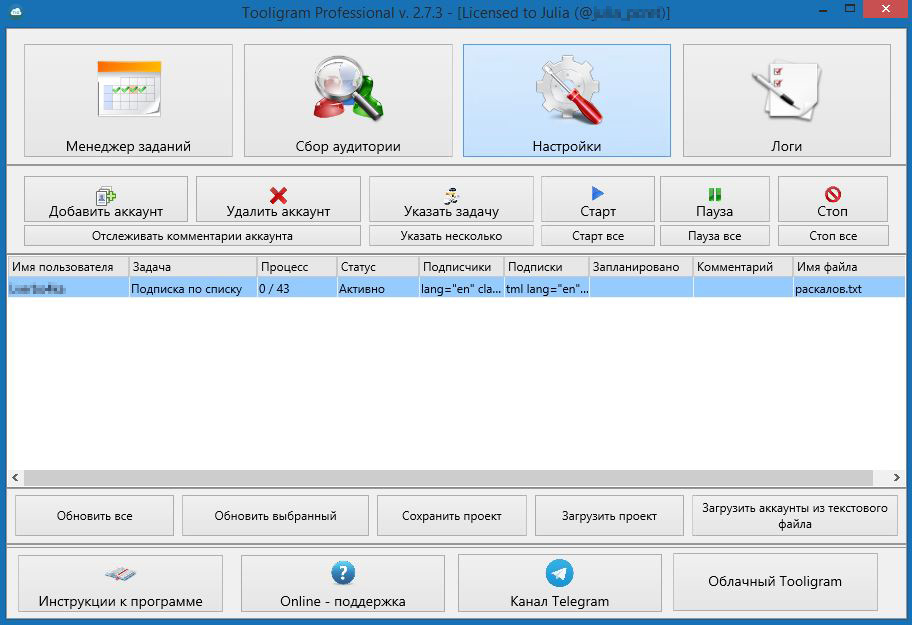Sort by the Статус column header
Viewport: 912px width, 625px height.
point(378,267)
